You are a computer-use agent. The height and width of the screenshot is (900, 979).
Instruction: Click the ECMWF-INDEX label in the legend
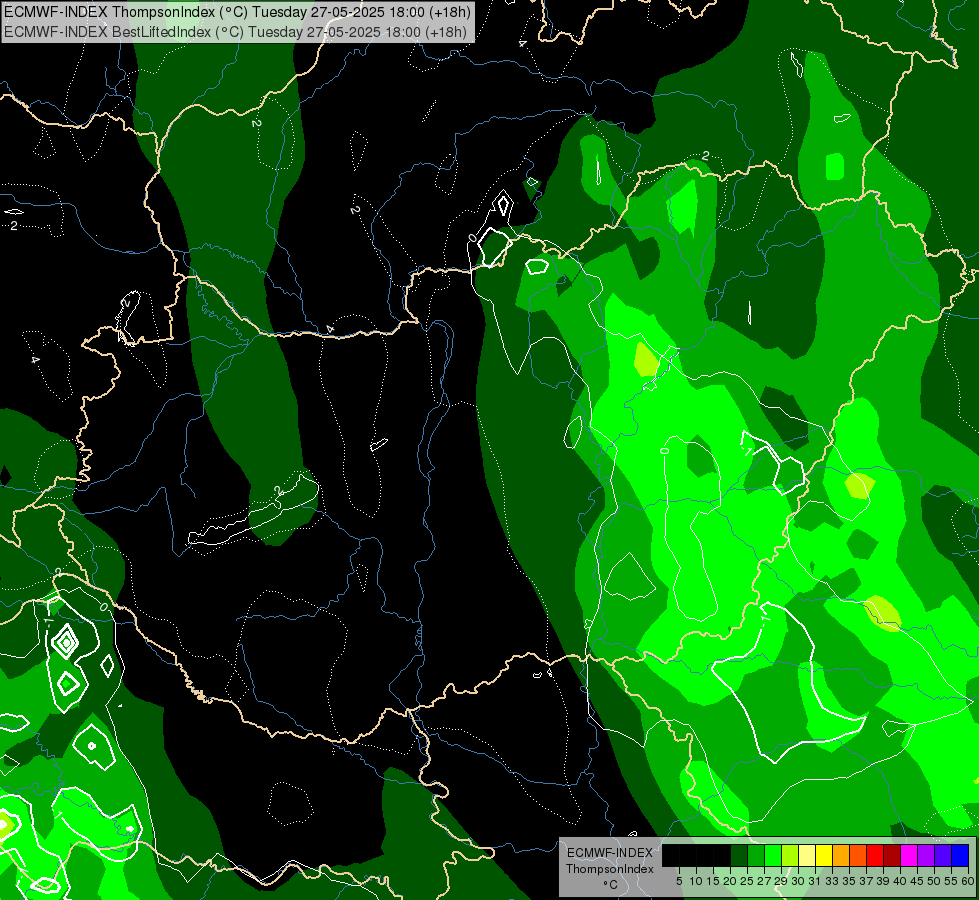click(x=610, y=853)
